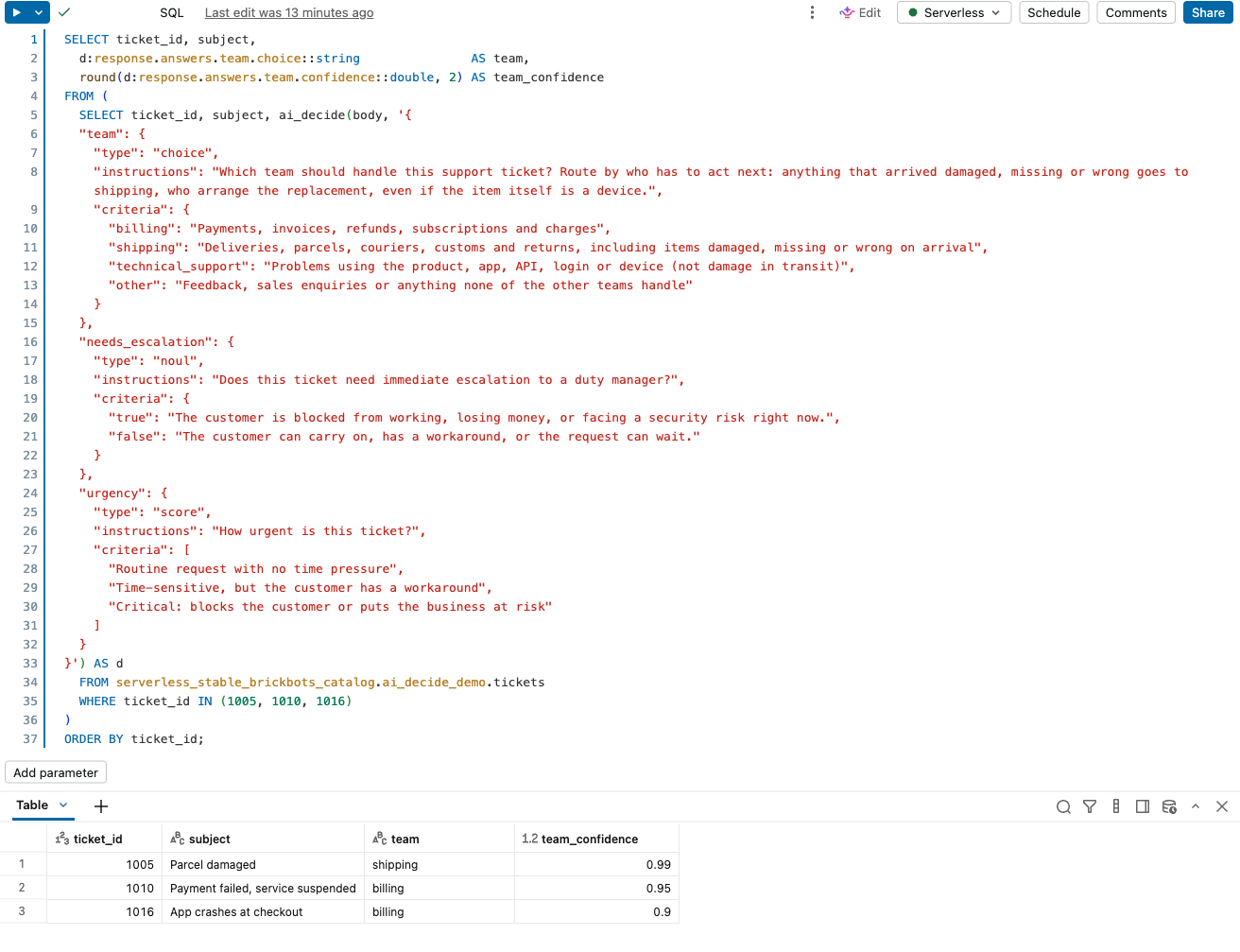Run the SQL cell with the play button
Viewport: 1240px width, 952px height.
16,12
